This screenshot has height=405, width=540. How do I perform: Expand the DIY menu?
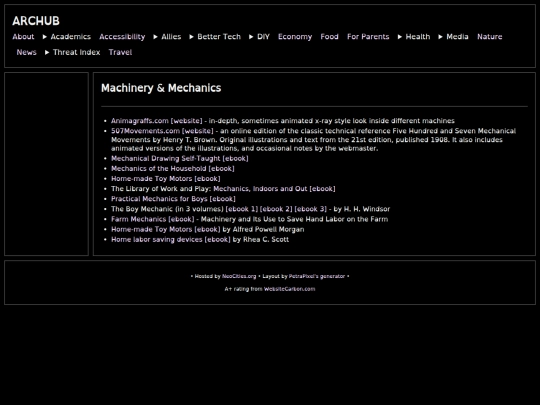tap(259, 37)
